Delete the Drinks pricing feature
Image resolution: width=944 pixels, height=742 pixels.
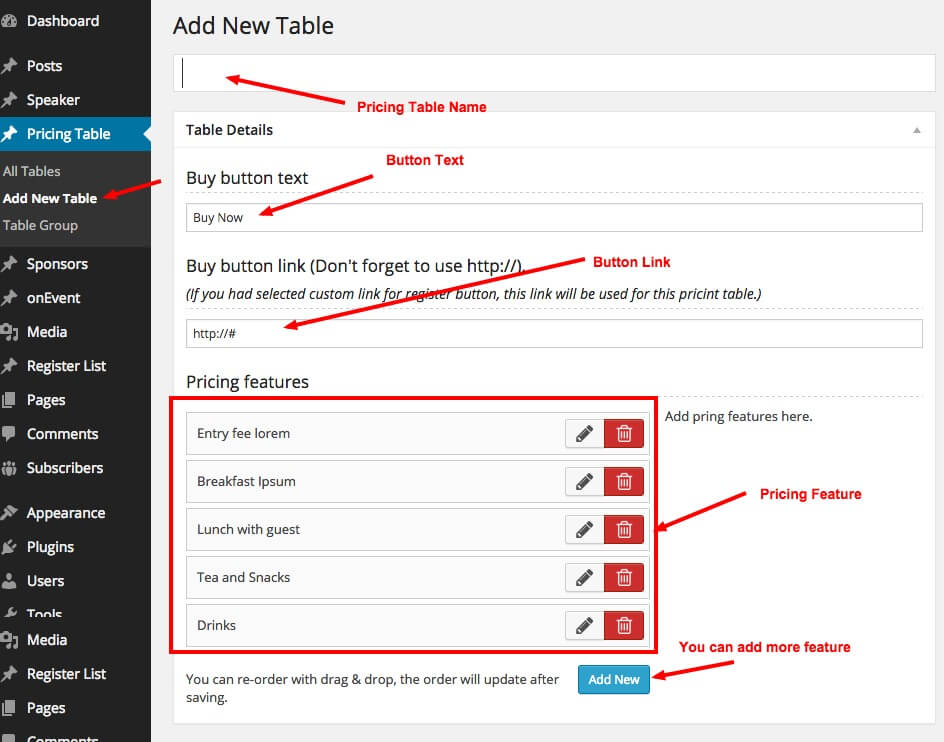[624, 625]
